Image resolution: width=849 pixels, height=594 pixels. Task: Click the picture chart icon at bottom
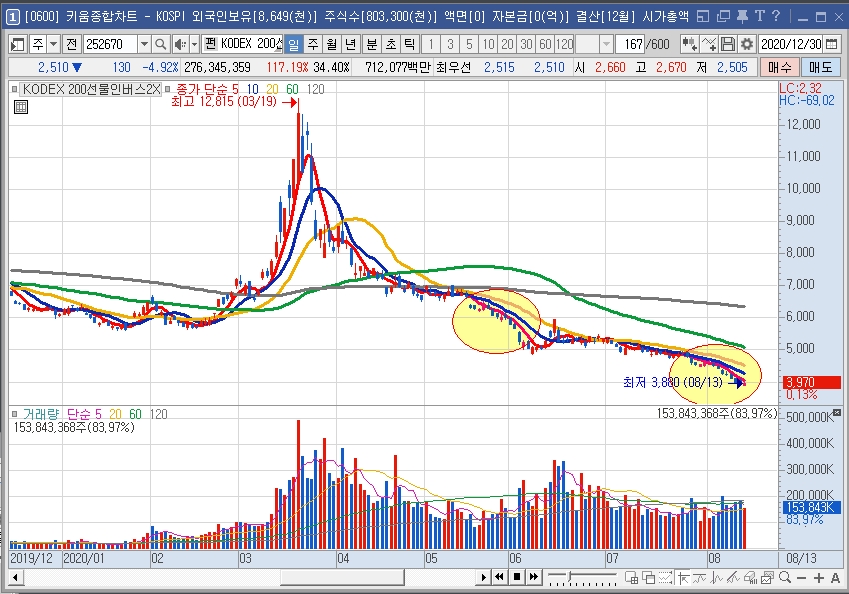click(x=767, y=578)
